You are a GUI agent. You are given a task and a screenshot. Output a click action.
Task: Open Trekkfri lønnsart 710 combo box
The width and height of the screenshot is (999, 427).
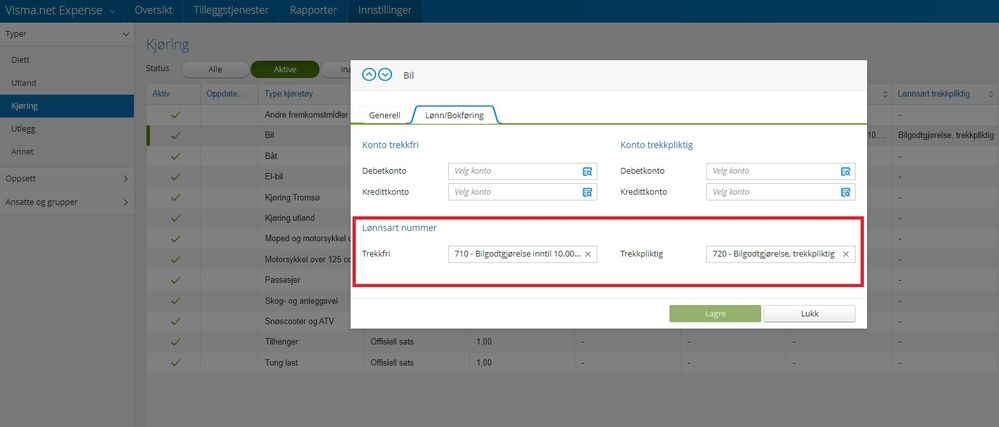pos(522,254)
